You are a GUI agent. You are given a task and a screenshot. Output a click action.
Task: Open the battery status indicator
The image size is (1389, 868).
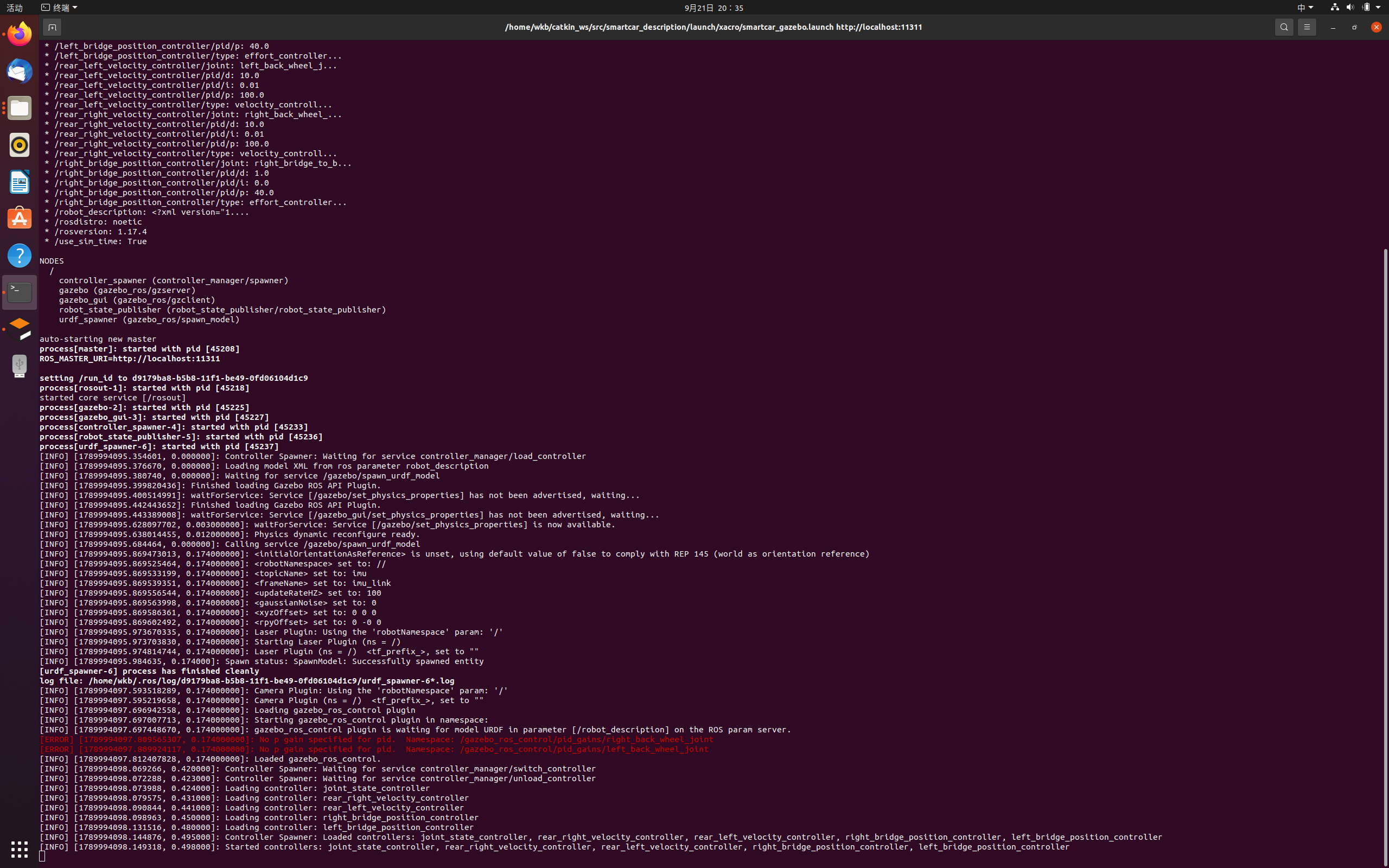coord(1366,8)
